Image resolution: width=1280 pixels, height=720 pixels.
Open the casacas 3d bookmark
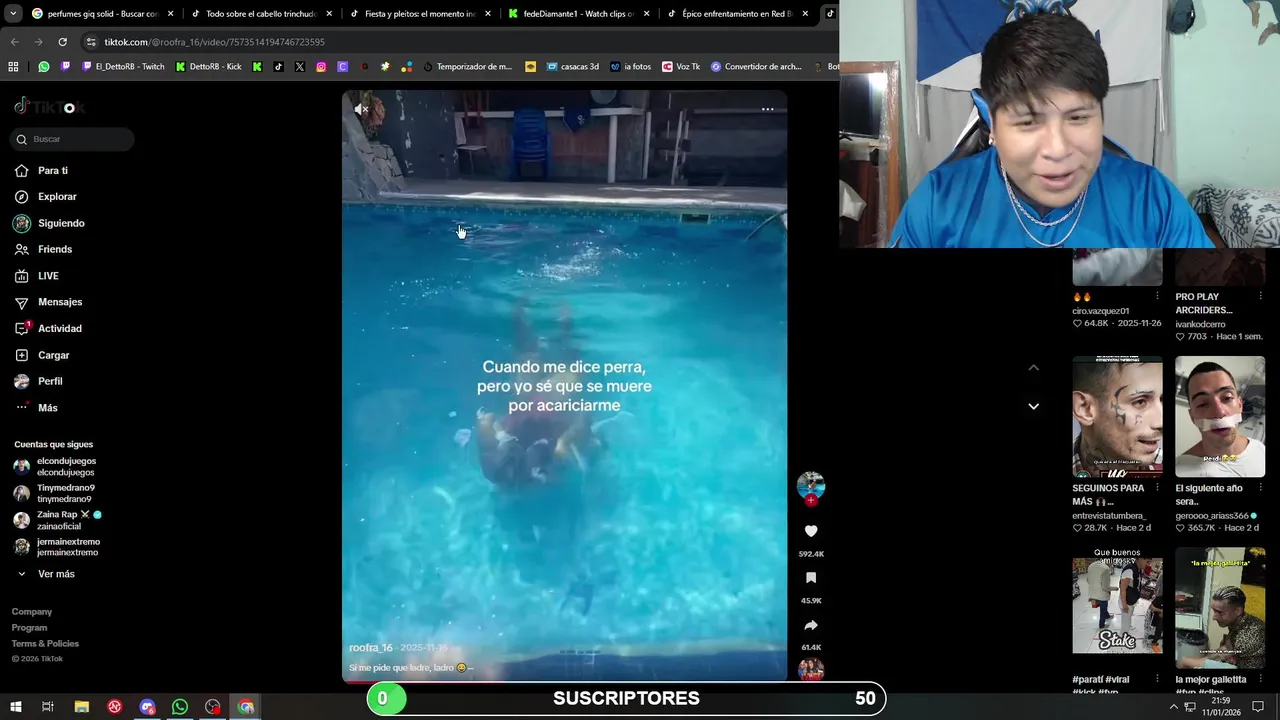point(572,67)
